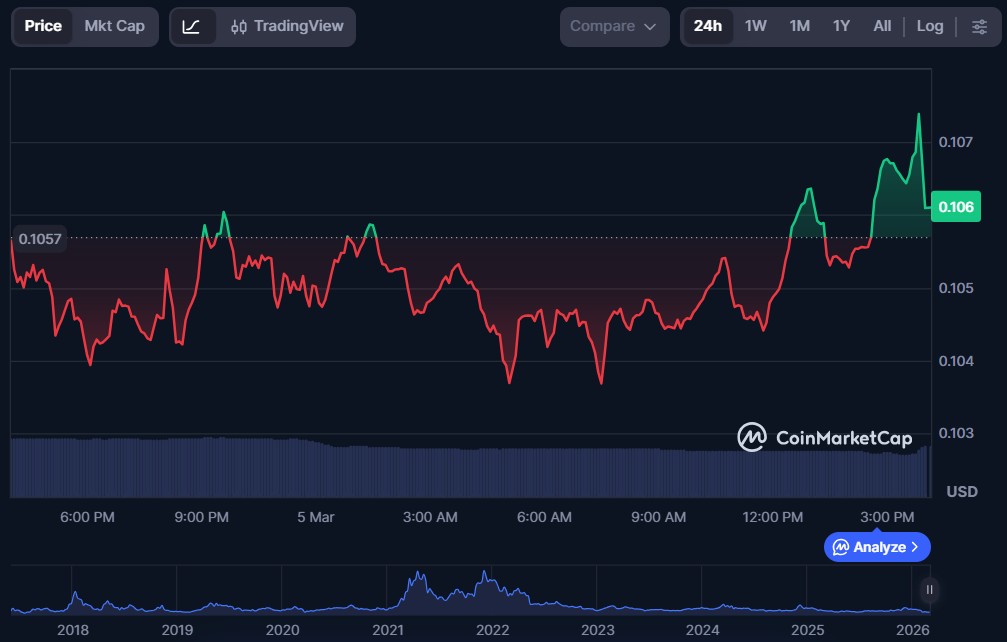Switch to TradingView candlestick chart
Screen dimensions: 1007x642
tap(286, 27)
